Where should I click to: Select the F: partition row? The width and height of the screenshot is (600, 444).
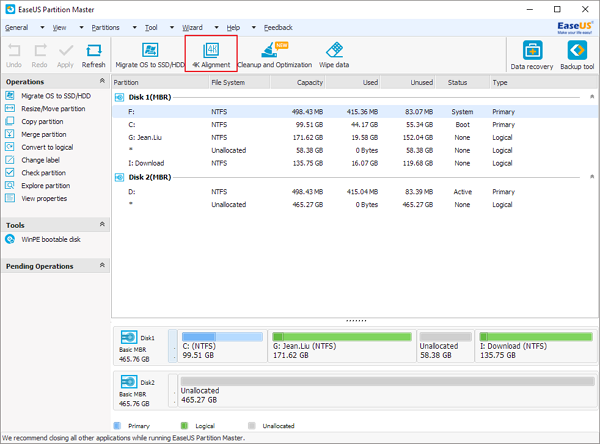[x=355, y=112]
